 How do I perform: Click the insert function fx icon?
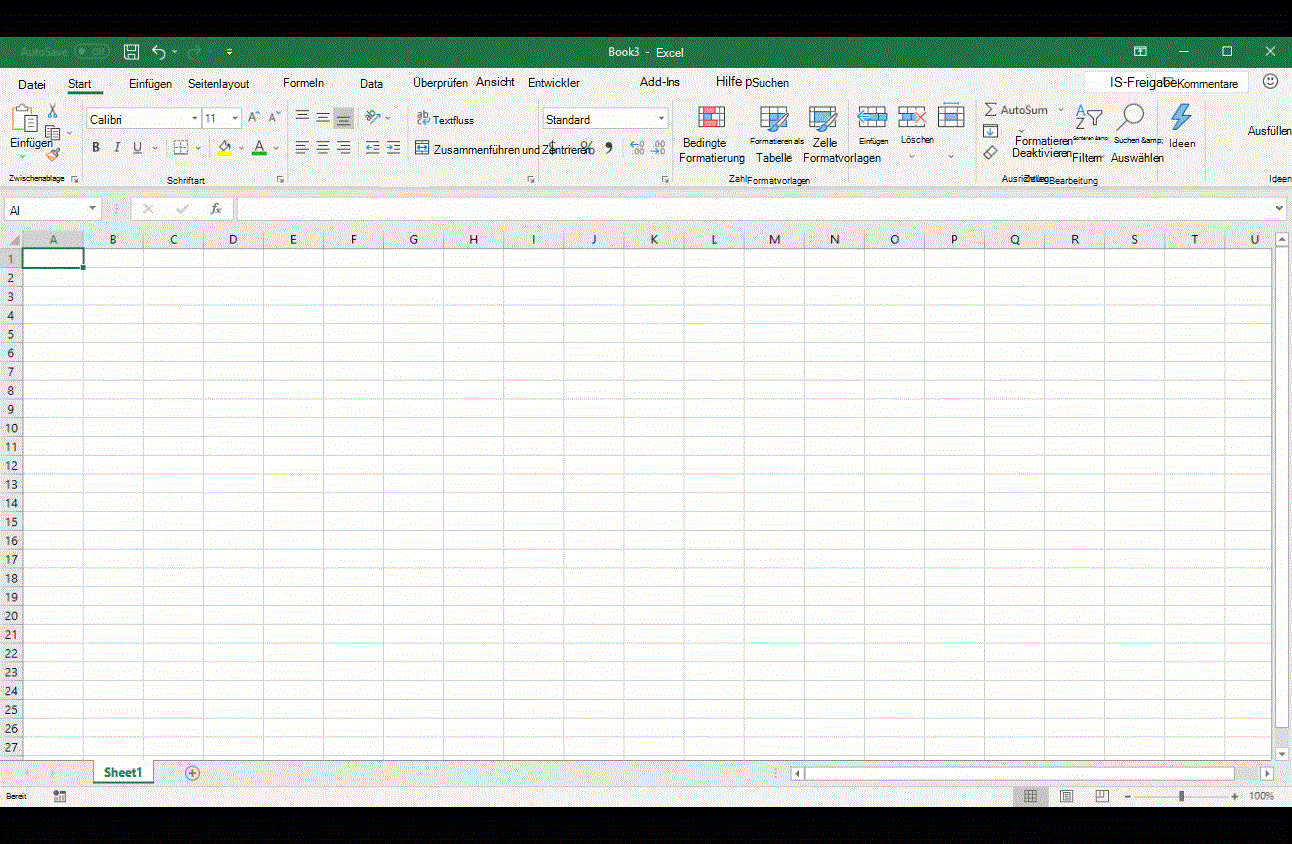(x=216, y=209)
